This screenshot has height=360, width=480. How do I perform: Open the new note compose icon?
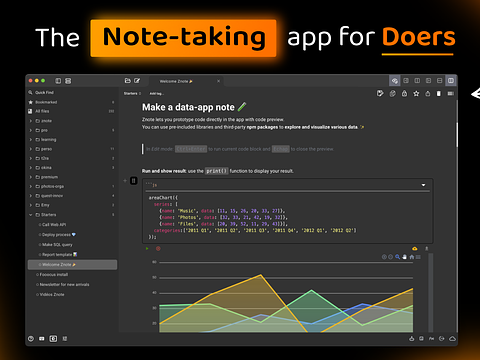coord(137,81)
